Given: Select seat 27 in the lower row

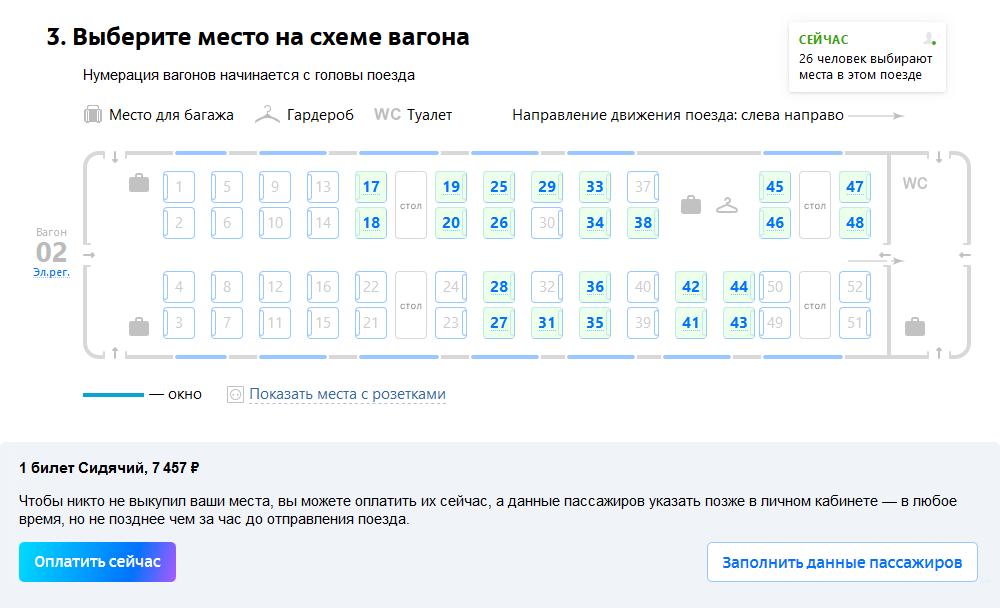Looking at the screenshot, I should point(499,323).
